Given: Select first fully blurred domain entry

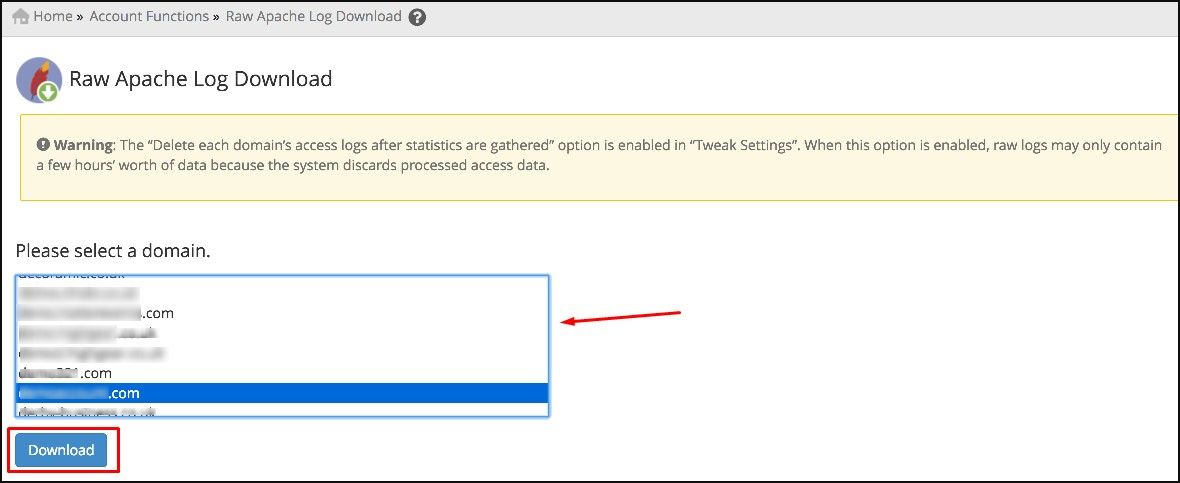Looking at the screenshot, I should pyautogui.click(x=282, y=292).
